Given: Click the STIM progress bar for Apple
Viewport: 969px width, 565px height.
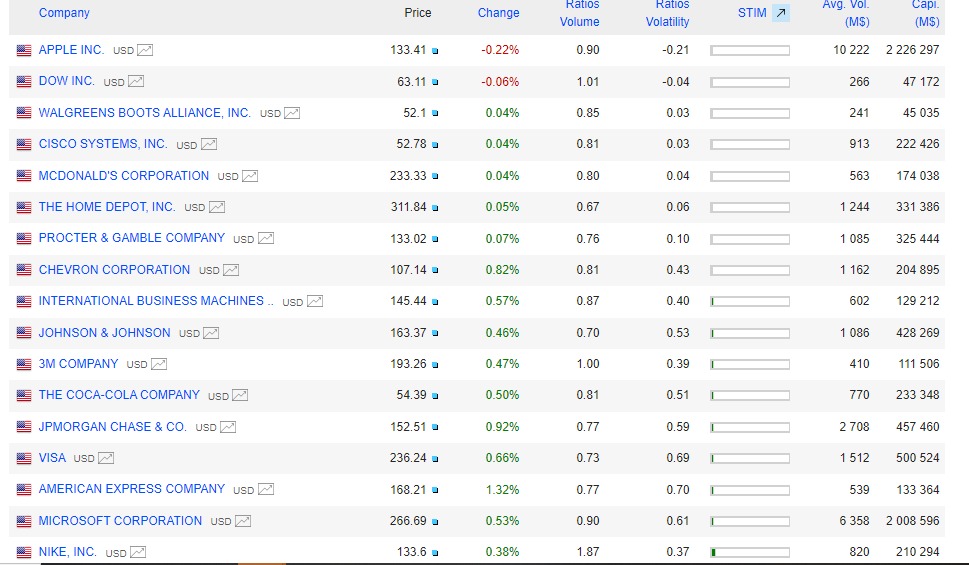Looking at the screenshot, I should 750,51.
